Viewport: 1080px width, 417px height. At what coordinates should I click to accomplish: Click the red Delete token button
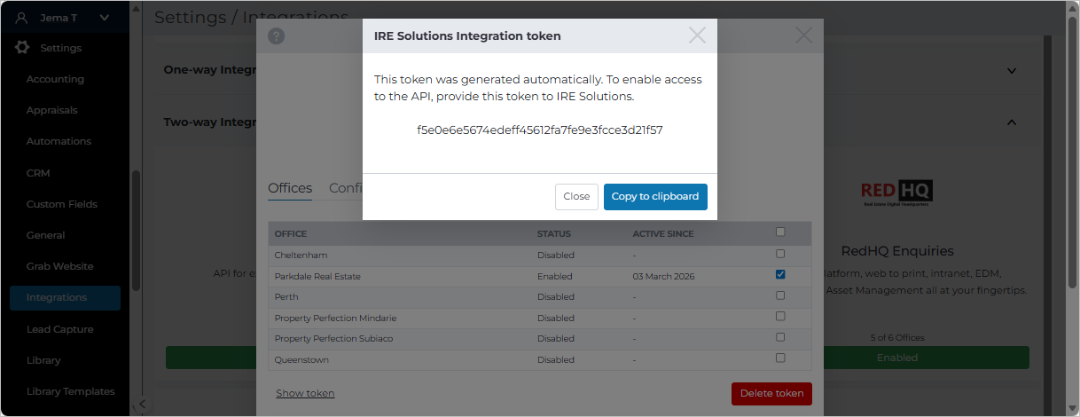(x=771, y=394)
